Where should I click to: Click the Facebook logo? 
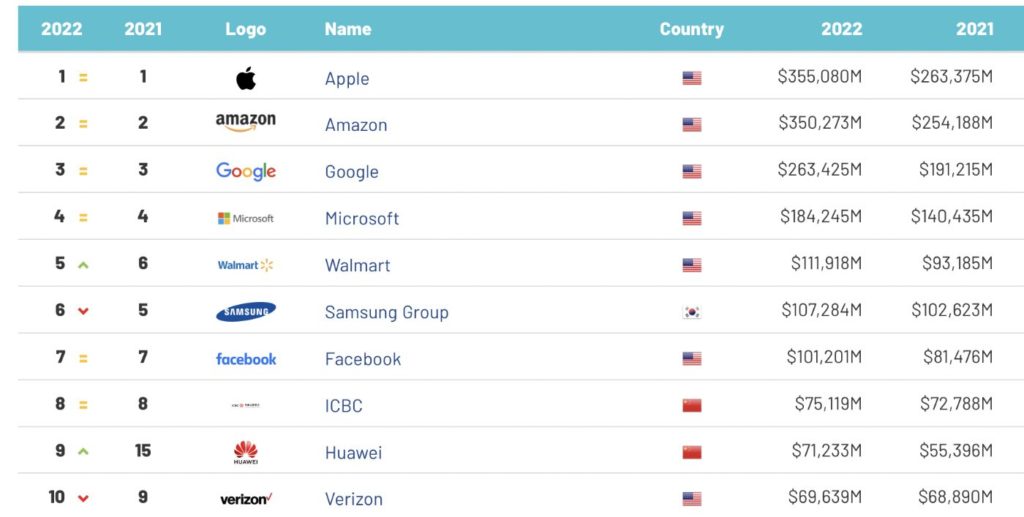coord(246,359)
